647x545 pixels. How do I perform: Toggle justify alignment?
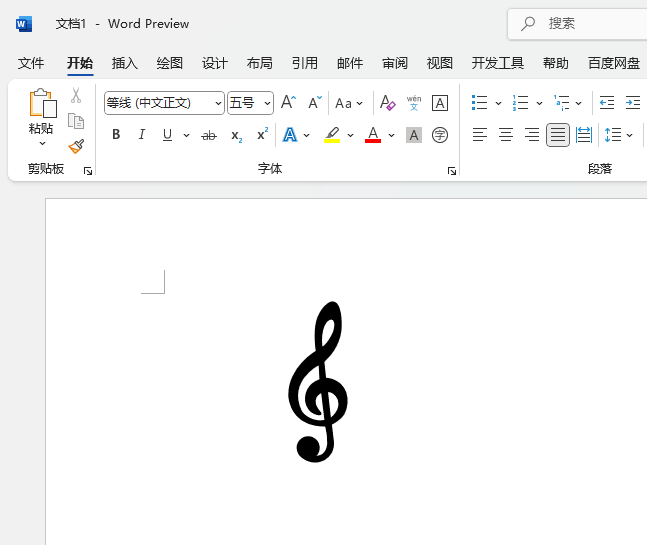(558, 135)
